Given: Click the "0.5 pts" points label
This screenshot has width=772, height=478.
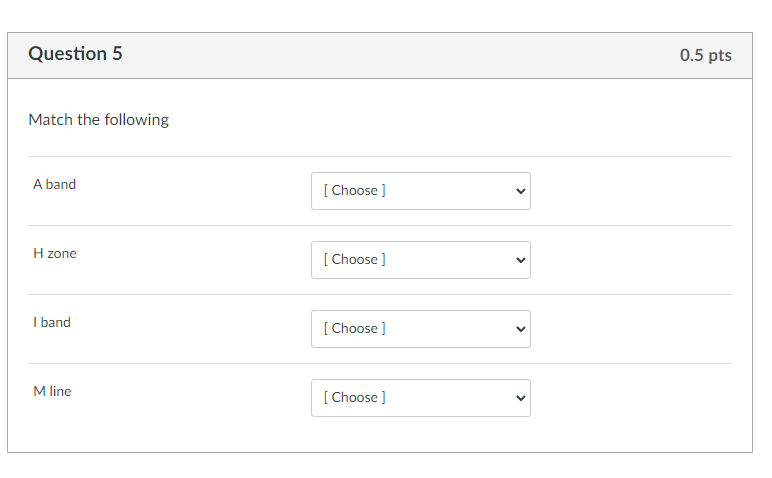Looking at the screenshot, I should click(x=705, y=55).
